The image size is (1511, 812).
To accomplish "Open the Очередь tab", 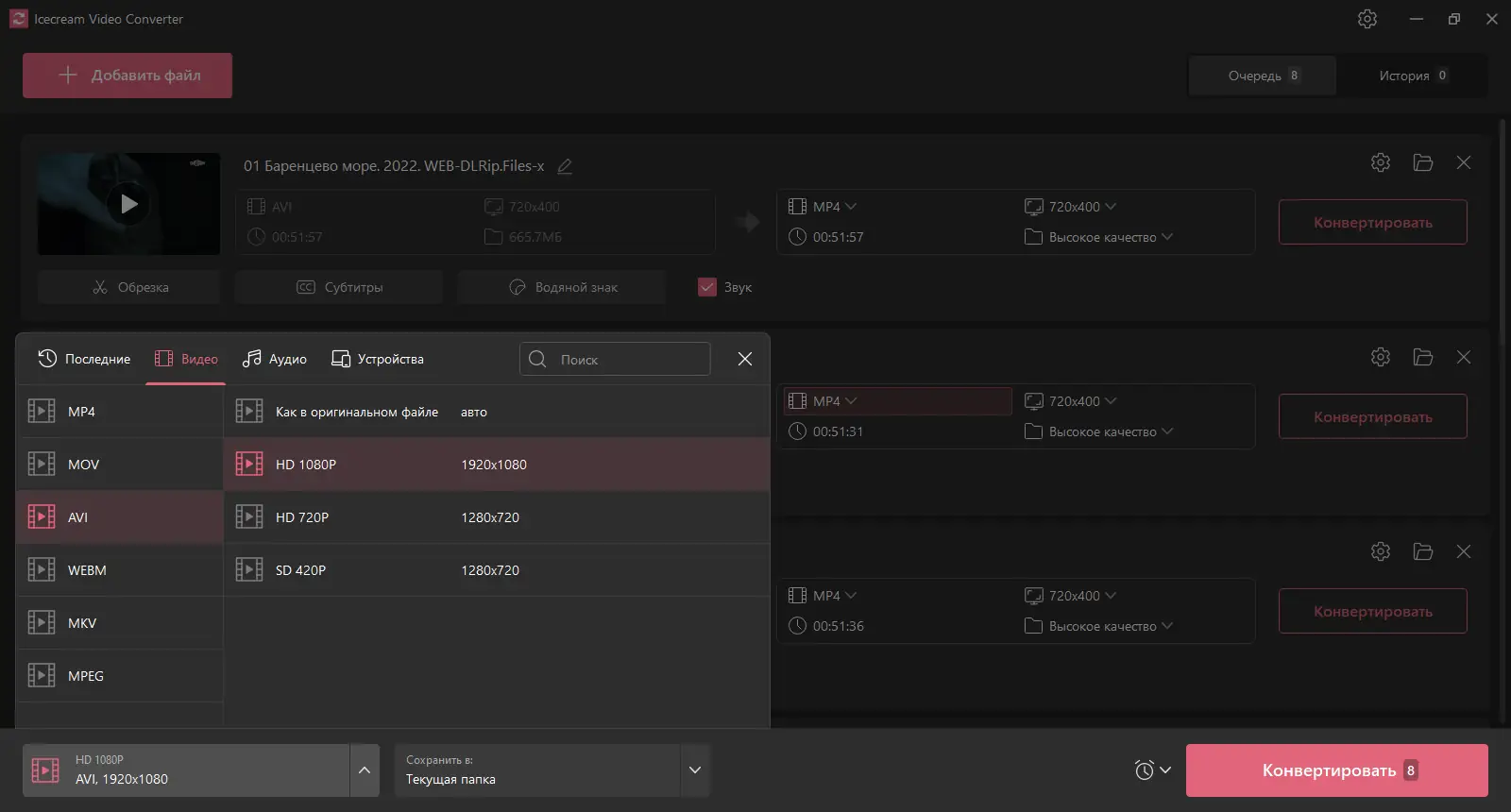I will 1263,76.
